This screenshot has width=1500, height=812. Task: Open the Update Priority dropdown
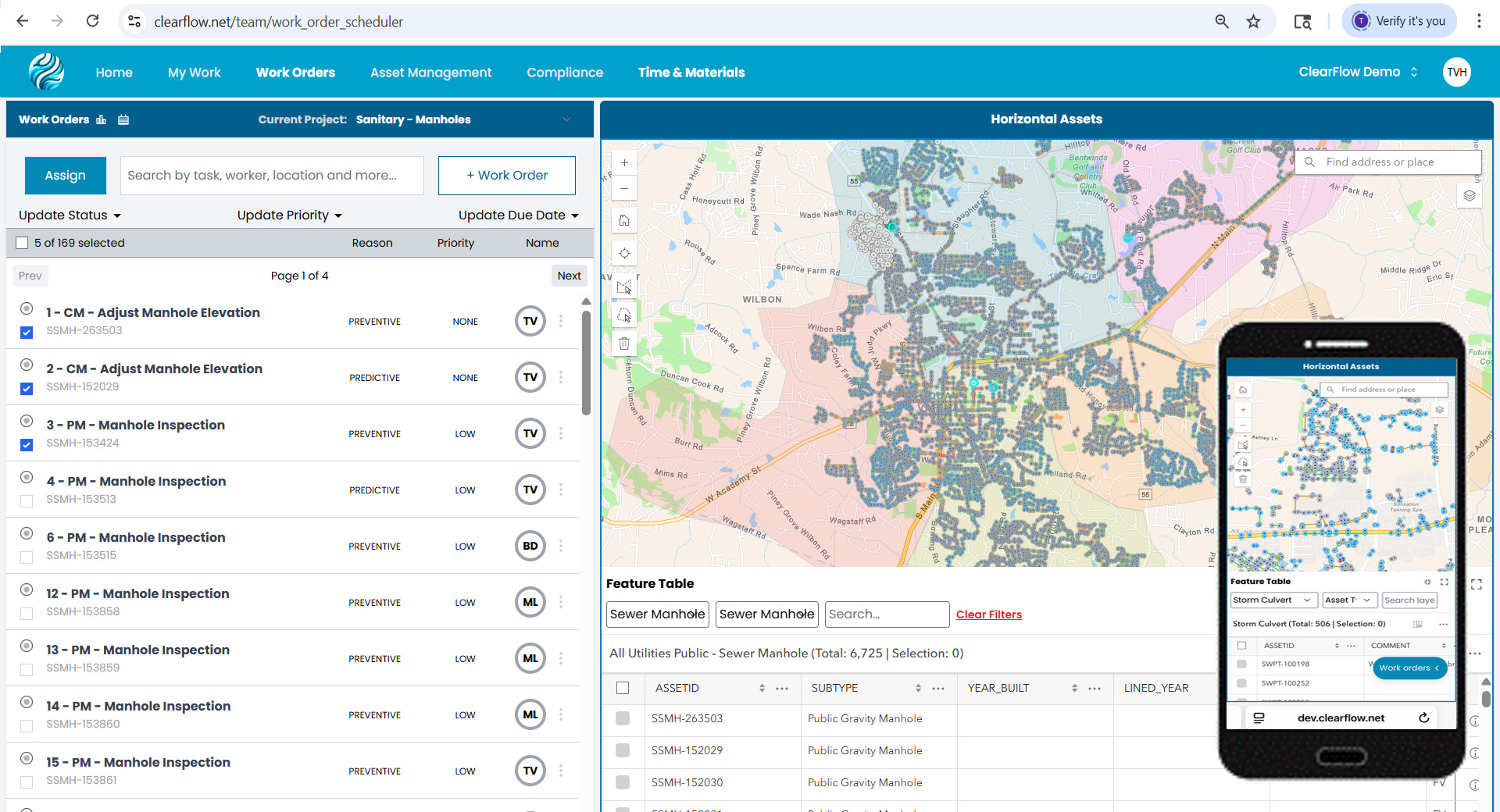[x=290, y=215]
